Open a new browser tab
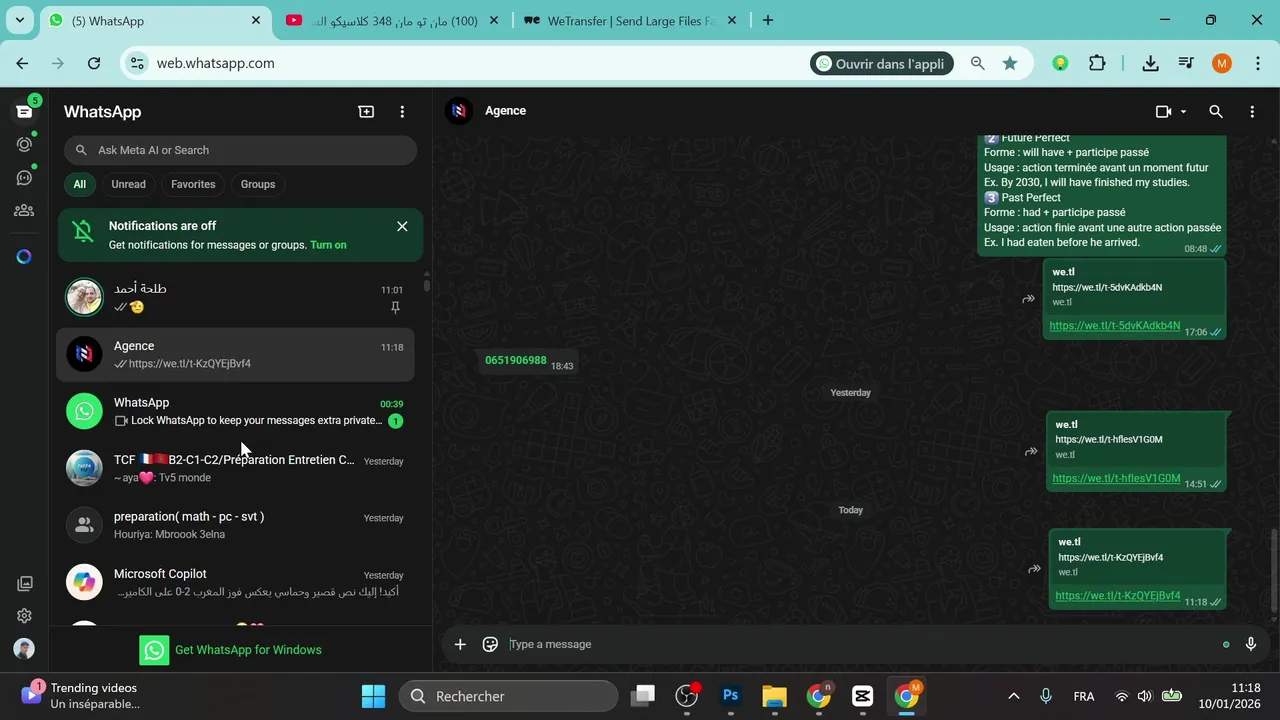This screenshot has width=1280, height=720. 768,20
